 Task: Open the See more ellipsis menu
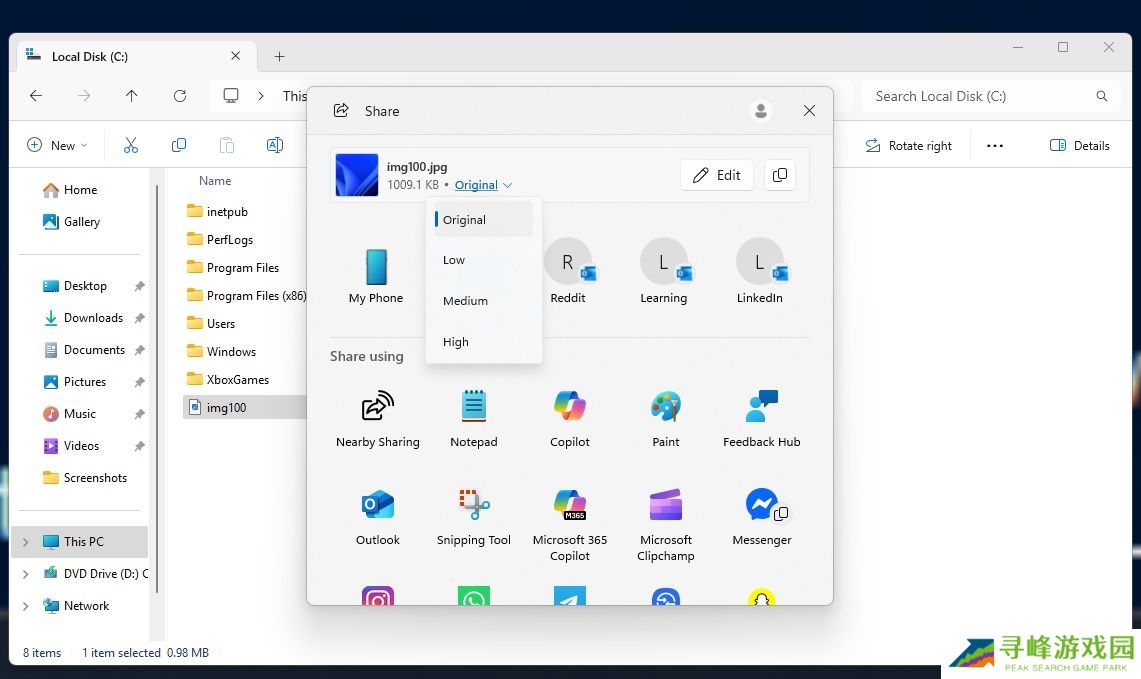click(x=995, y=146)
